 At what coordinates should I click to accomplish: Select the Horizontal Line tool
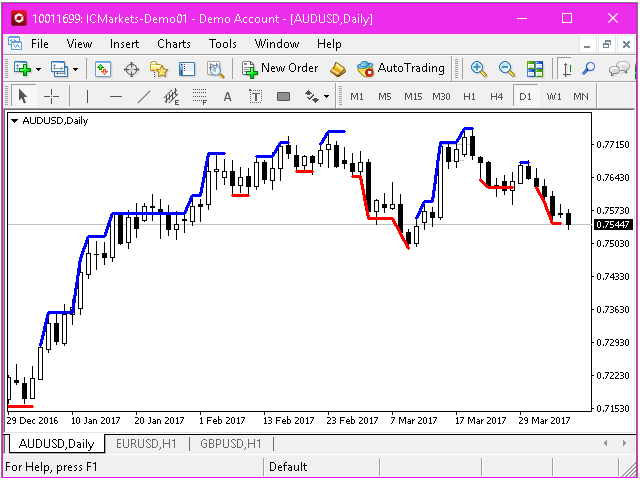tap(115, 97)
